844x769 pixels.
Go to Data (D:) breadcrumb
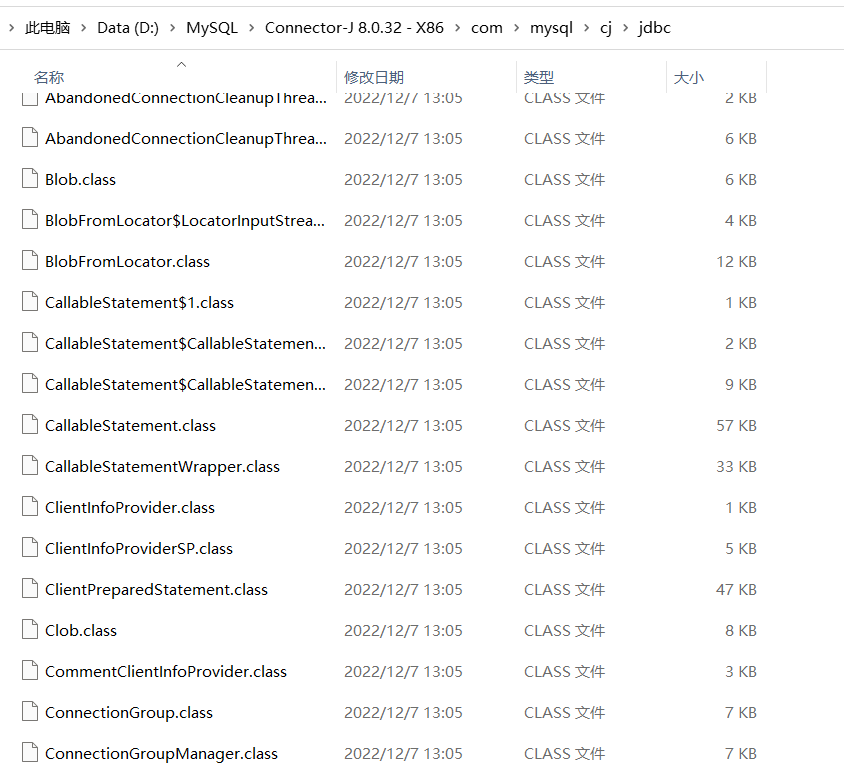(128, 27)
